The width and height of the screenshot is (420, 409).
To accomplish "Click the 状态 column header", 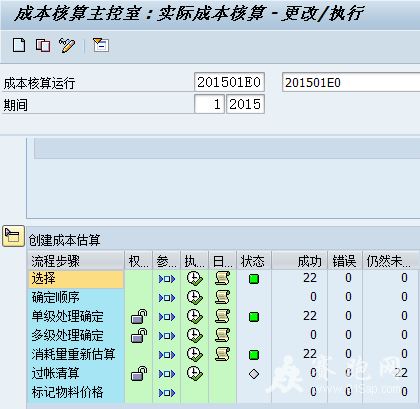I will (x=254, y=261).
